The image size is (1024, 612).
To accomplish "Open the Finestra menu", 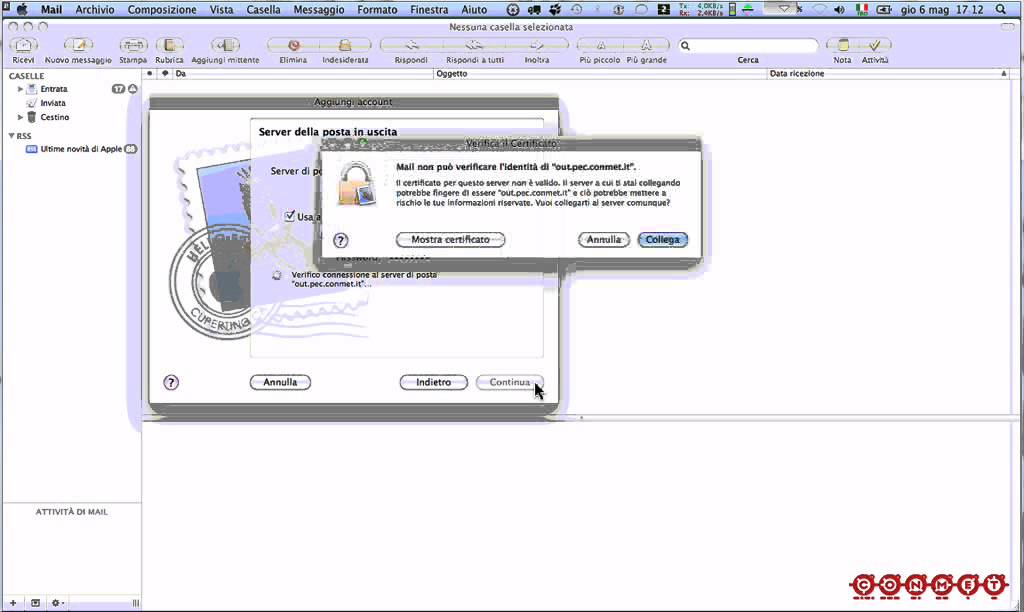I will point(429,10).
